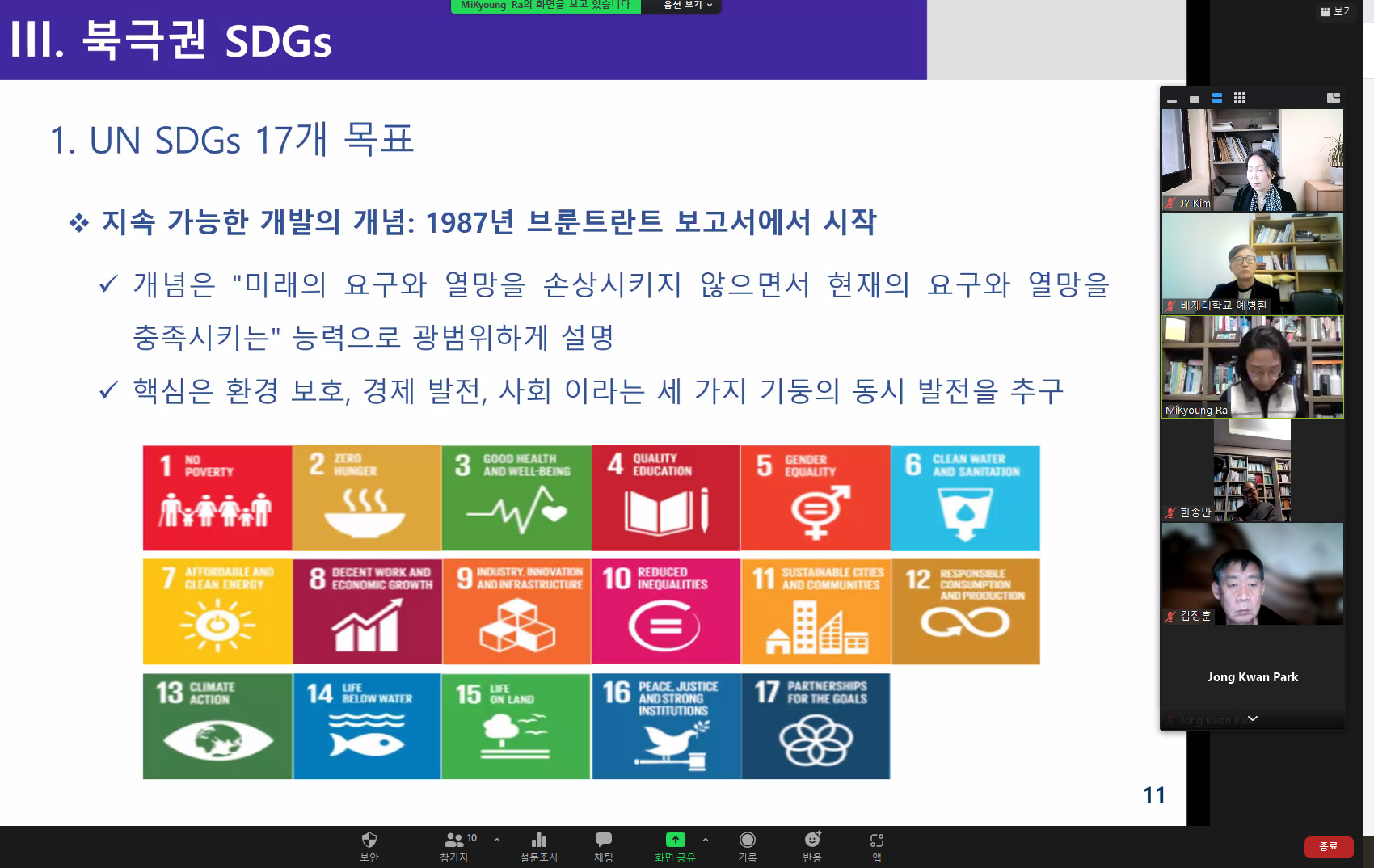Open the 보안 (Security) shield icon
Viewport: 1374px width, 868px height.
(369, 846)
